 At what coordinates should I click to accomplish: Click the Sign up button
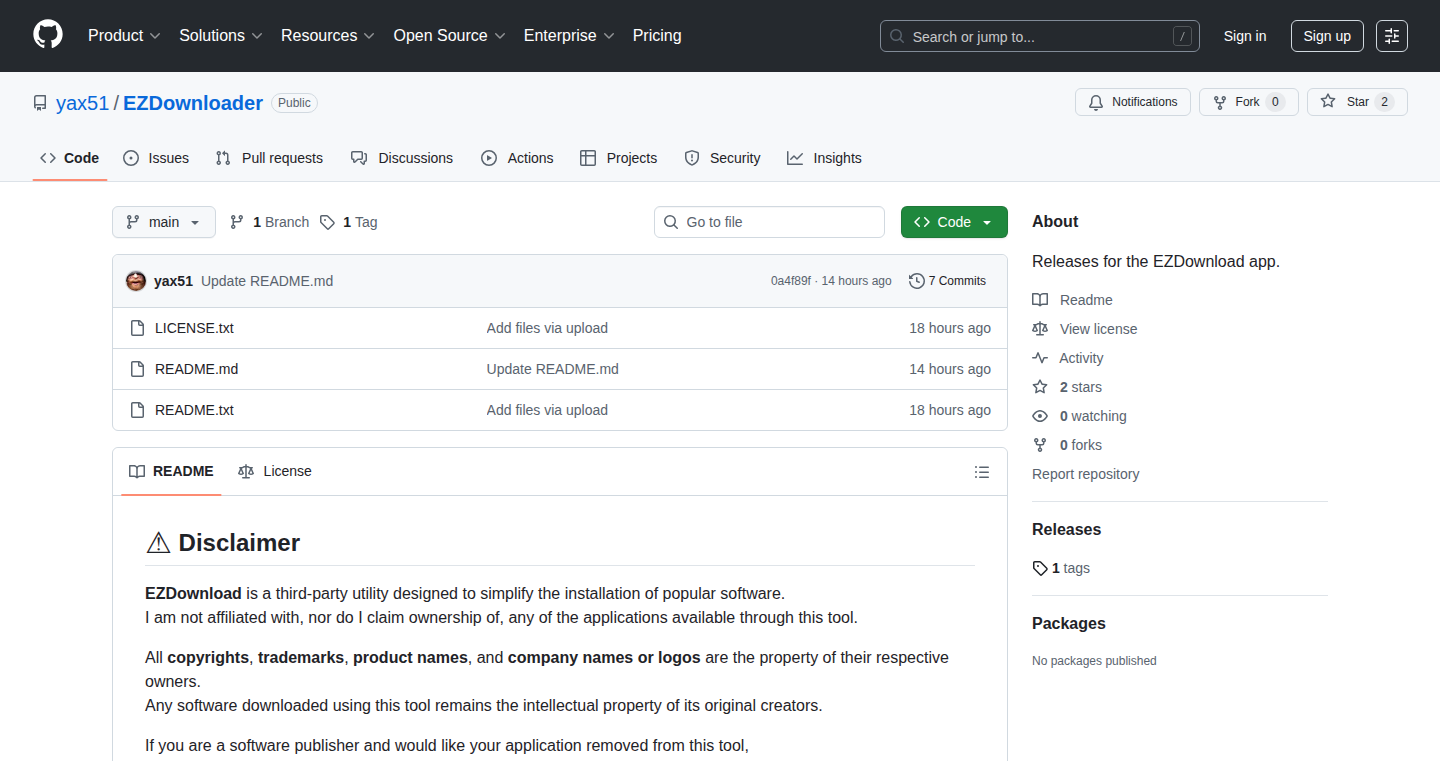coord(1327,36)
